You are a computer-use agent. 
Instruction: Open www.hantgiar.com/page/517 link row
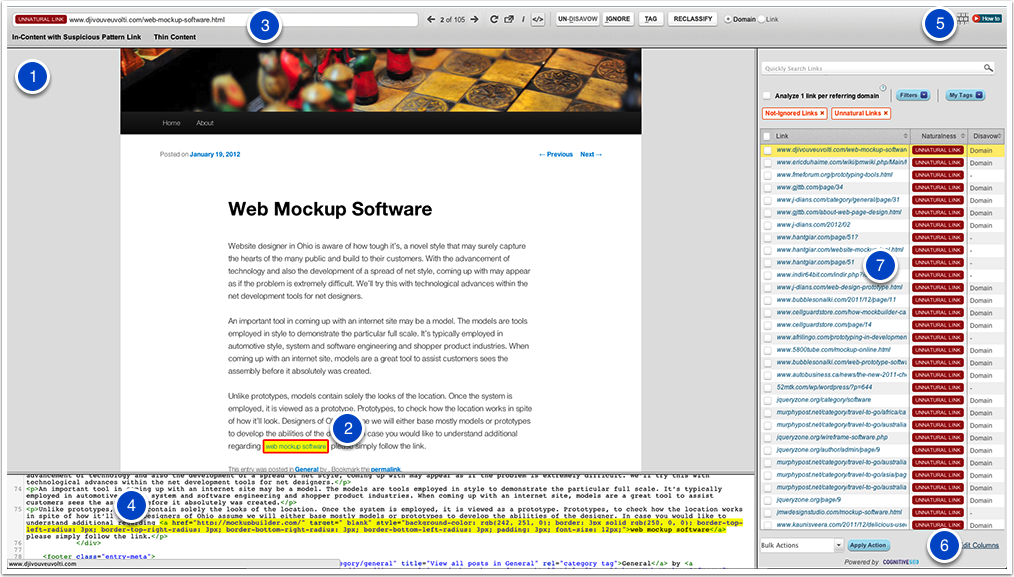pyautogui.click(x=817, y=237)
